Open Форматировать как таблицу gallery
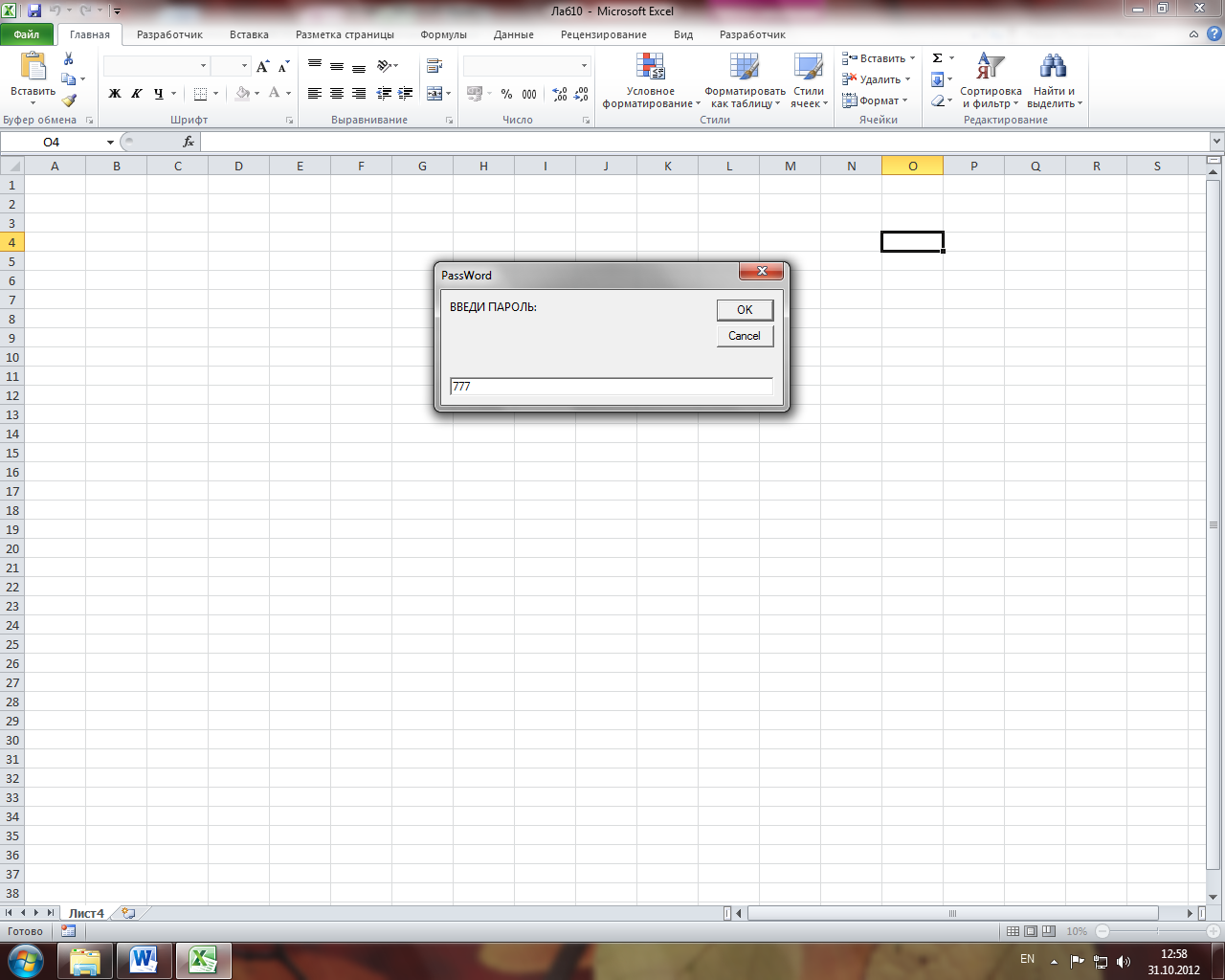Image resolution: width=1225 pixels, height=980 pixels. [x=745, y=80]
